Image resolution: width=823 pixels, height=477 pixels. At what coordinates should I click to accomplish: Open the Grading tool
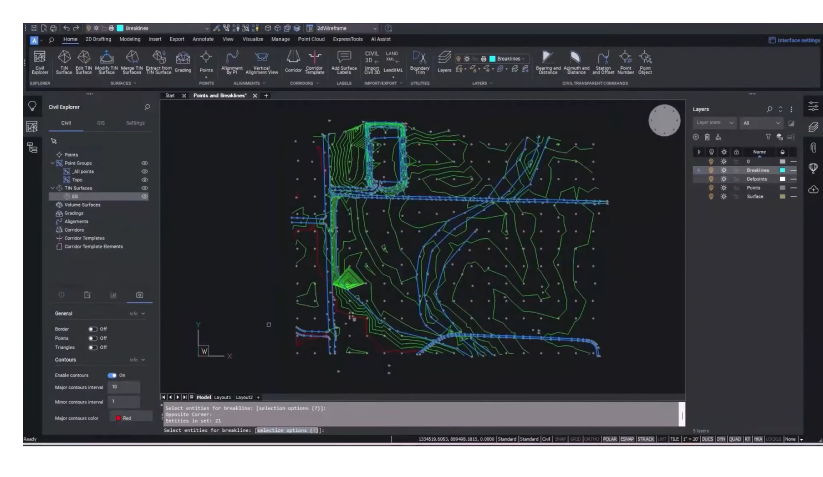click(x=183, y=62)
